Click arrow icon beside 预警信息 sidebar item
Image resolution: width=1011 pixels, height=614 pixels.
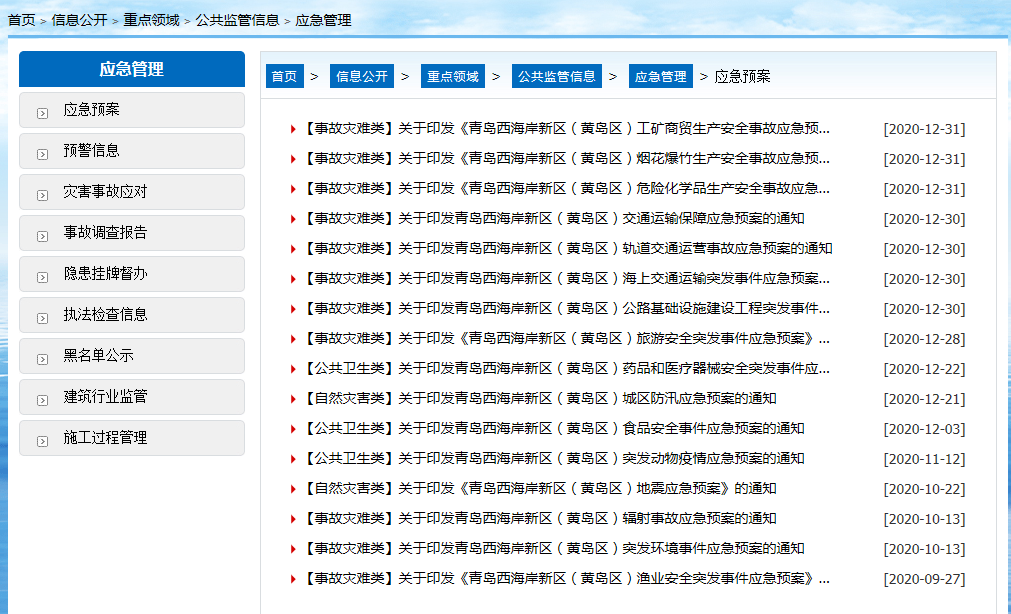pyautogui.click(x=42, y=153)
